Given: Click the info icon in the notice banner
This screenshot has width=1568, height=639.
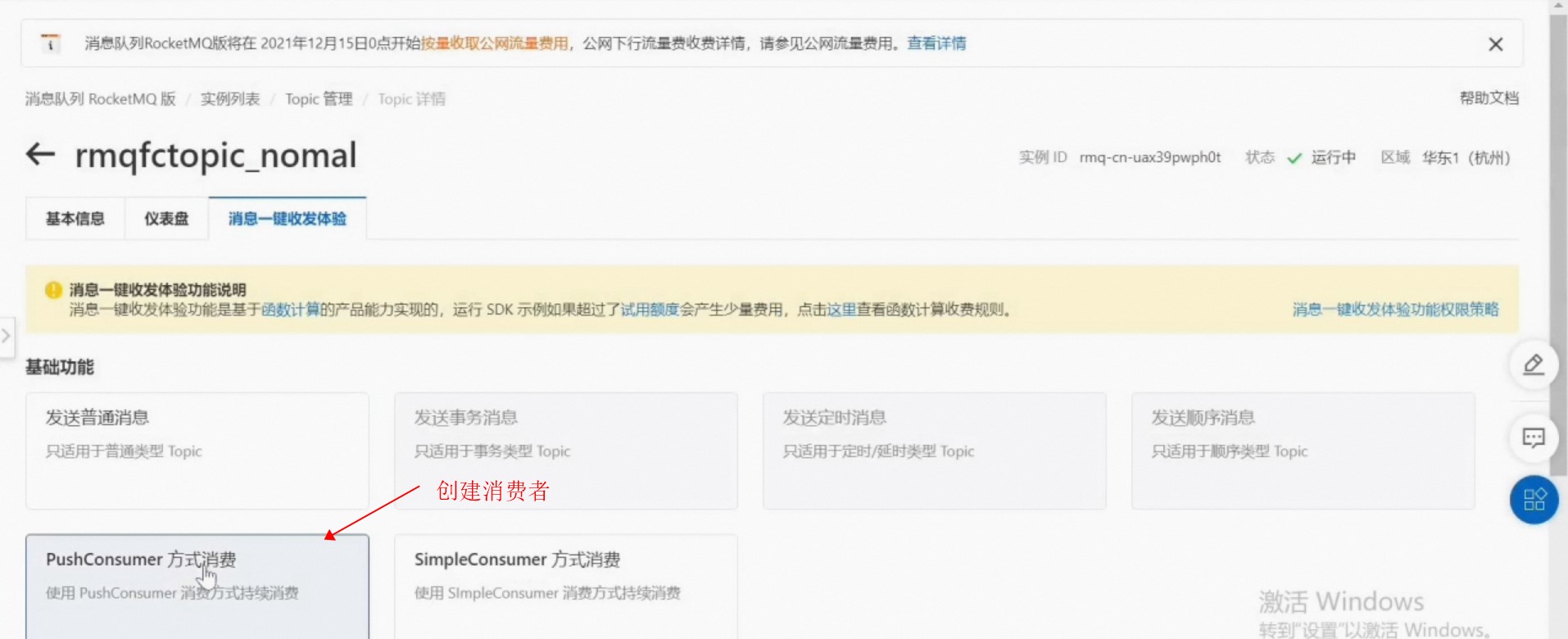Looking at the screenshot, I should (51, 43).
